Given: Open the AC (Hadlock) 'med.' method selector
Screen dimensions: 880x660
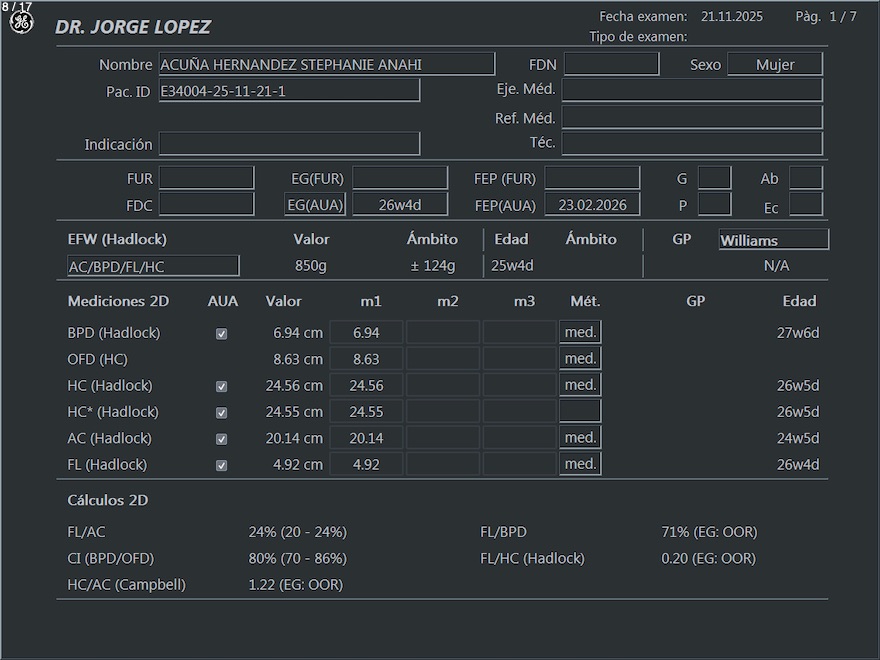Looking at the screenshot, I should 580,438.
